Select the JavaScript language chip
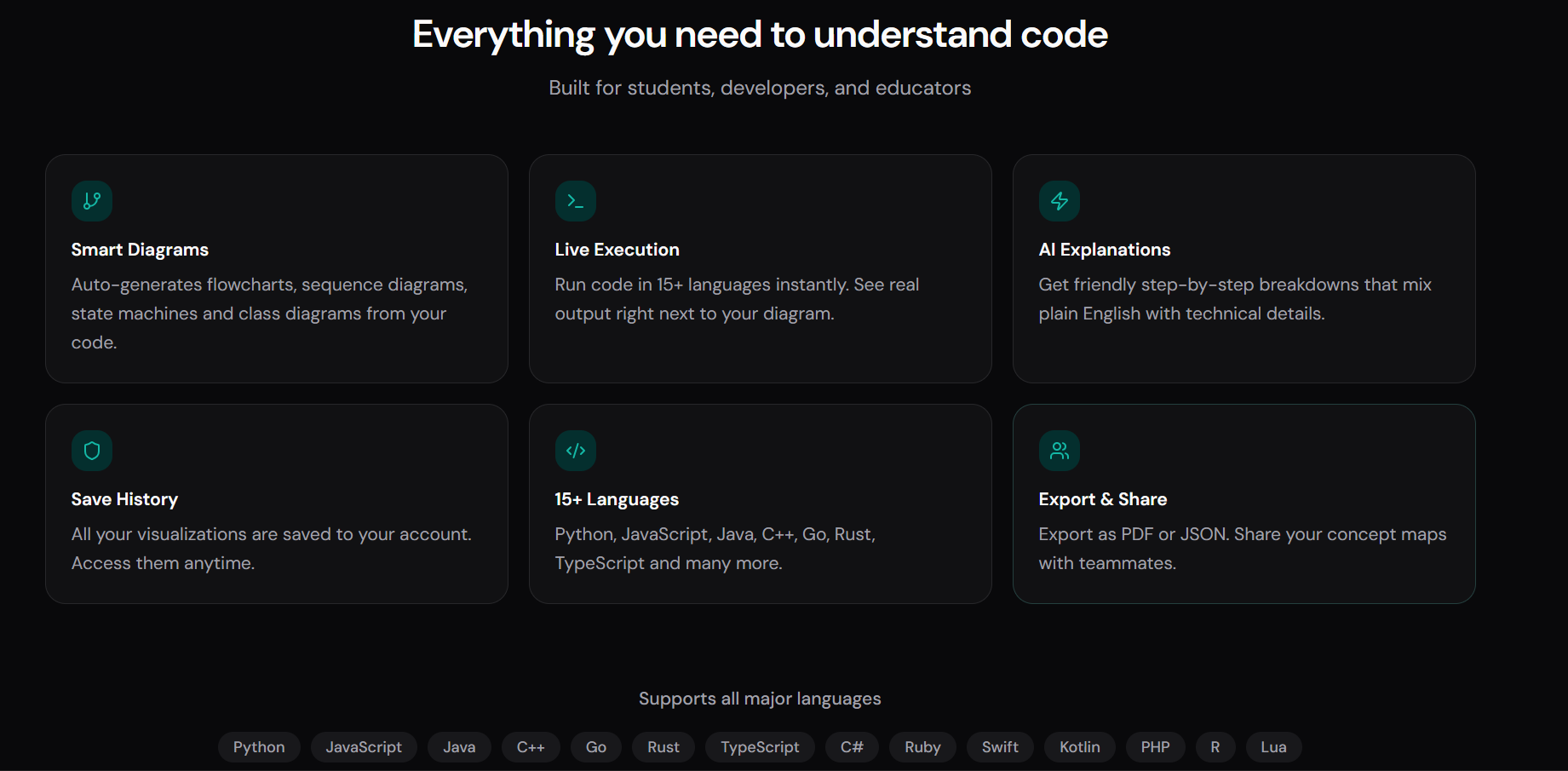The image size is (1568, 771). pyautogui.click(x=364, y=747)
